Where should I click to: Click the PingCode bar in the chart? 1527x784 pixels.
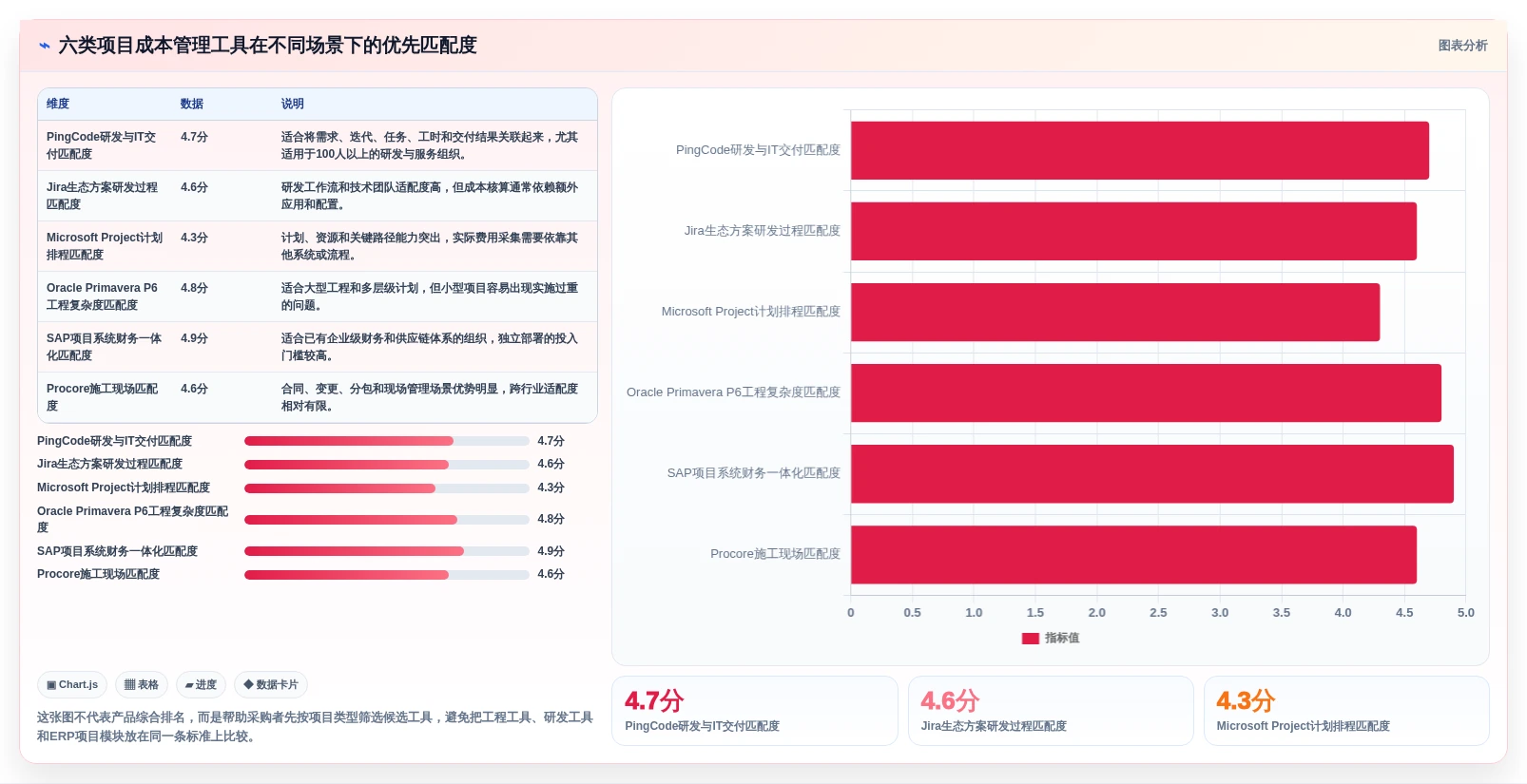[x=1139, y=150]
